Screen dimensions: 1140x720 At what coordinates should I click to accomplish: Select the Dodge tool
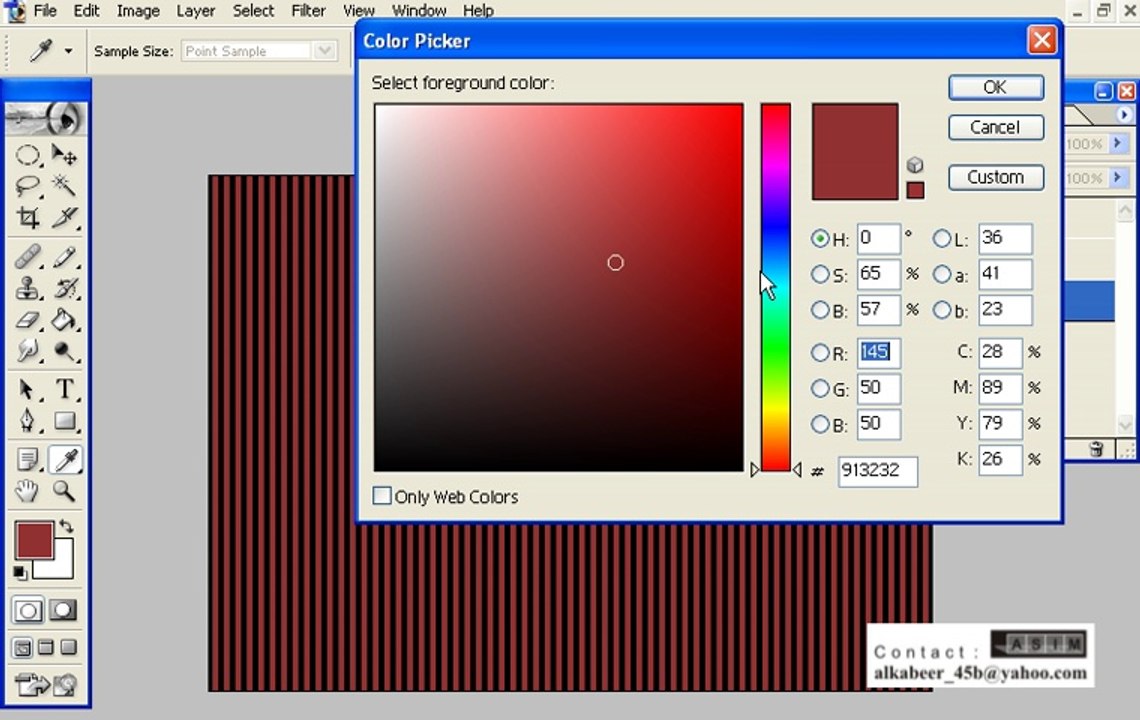(x=64, y=351)
